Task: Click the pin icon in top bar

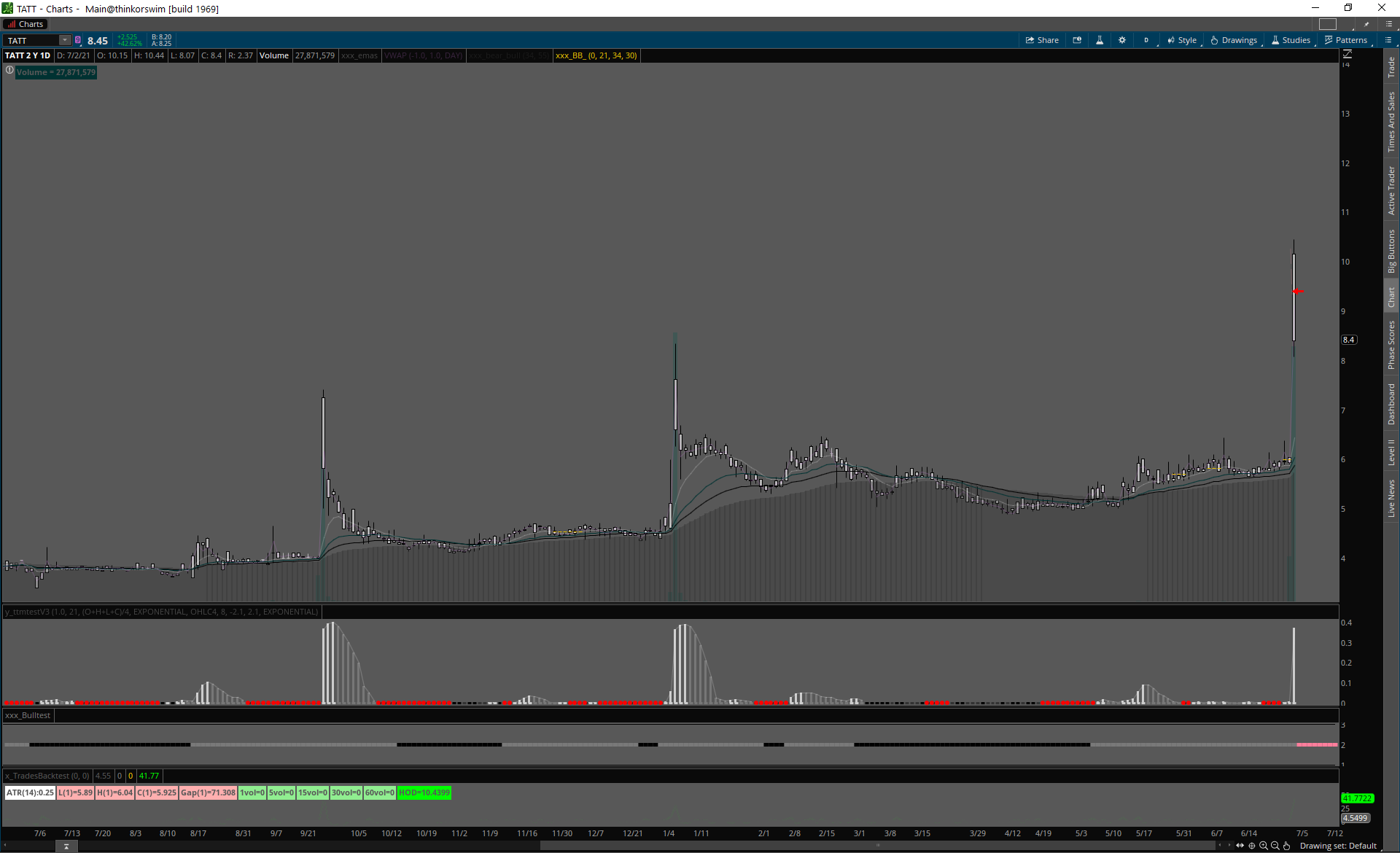Action: 1366,24
